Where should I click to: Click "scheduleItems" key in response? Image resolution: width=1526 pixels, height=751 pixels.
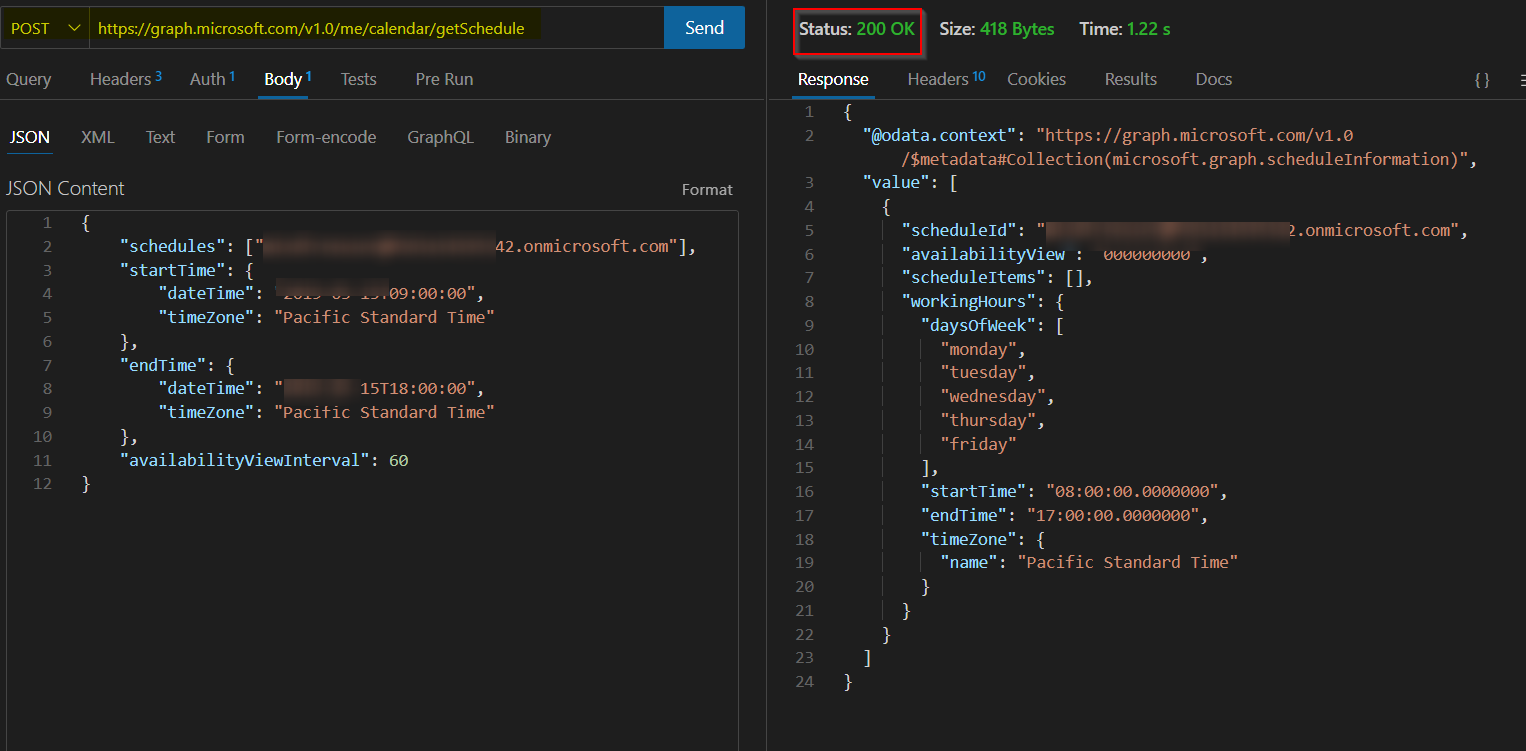coord(973,277)
